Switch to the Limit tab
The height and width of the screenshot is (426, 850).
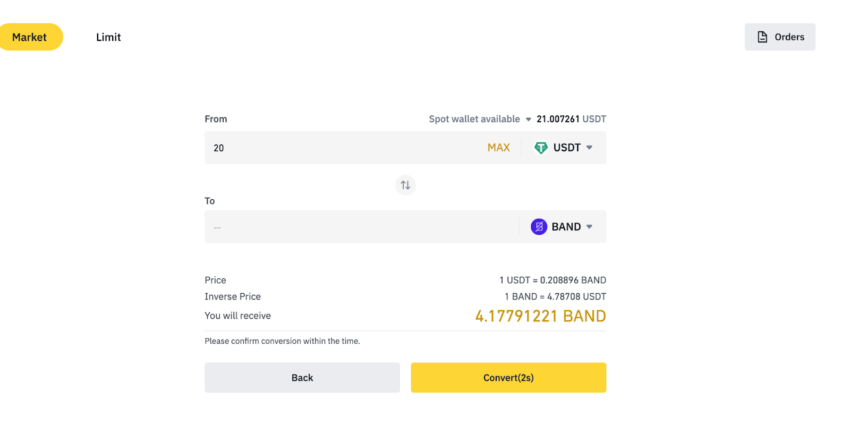pyautogui.click(x=108, y=37)
